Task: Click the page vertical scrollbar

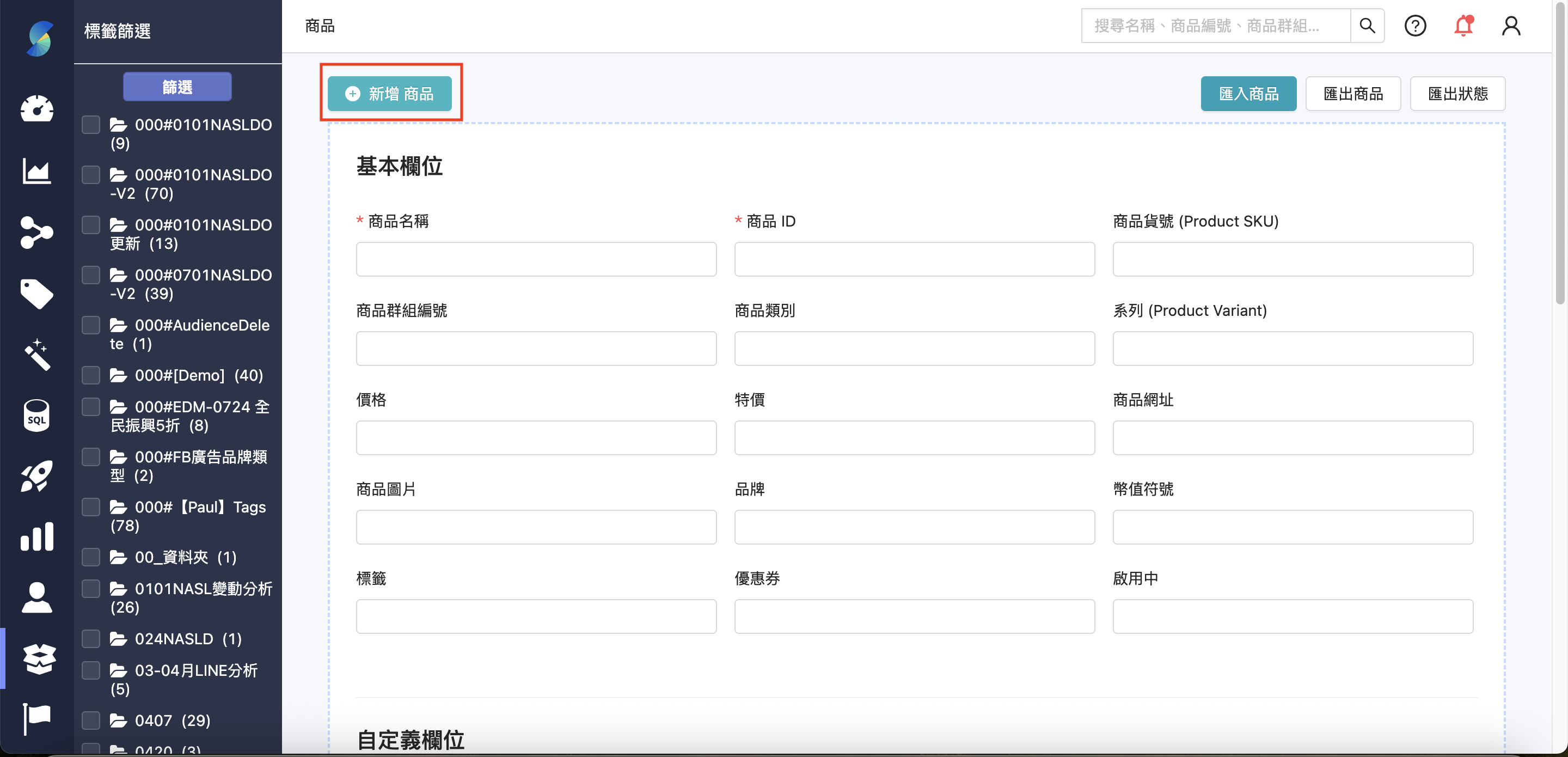Action: pos(1559,152)
